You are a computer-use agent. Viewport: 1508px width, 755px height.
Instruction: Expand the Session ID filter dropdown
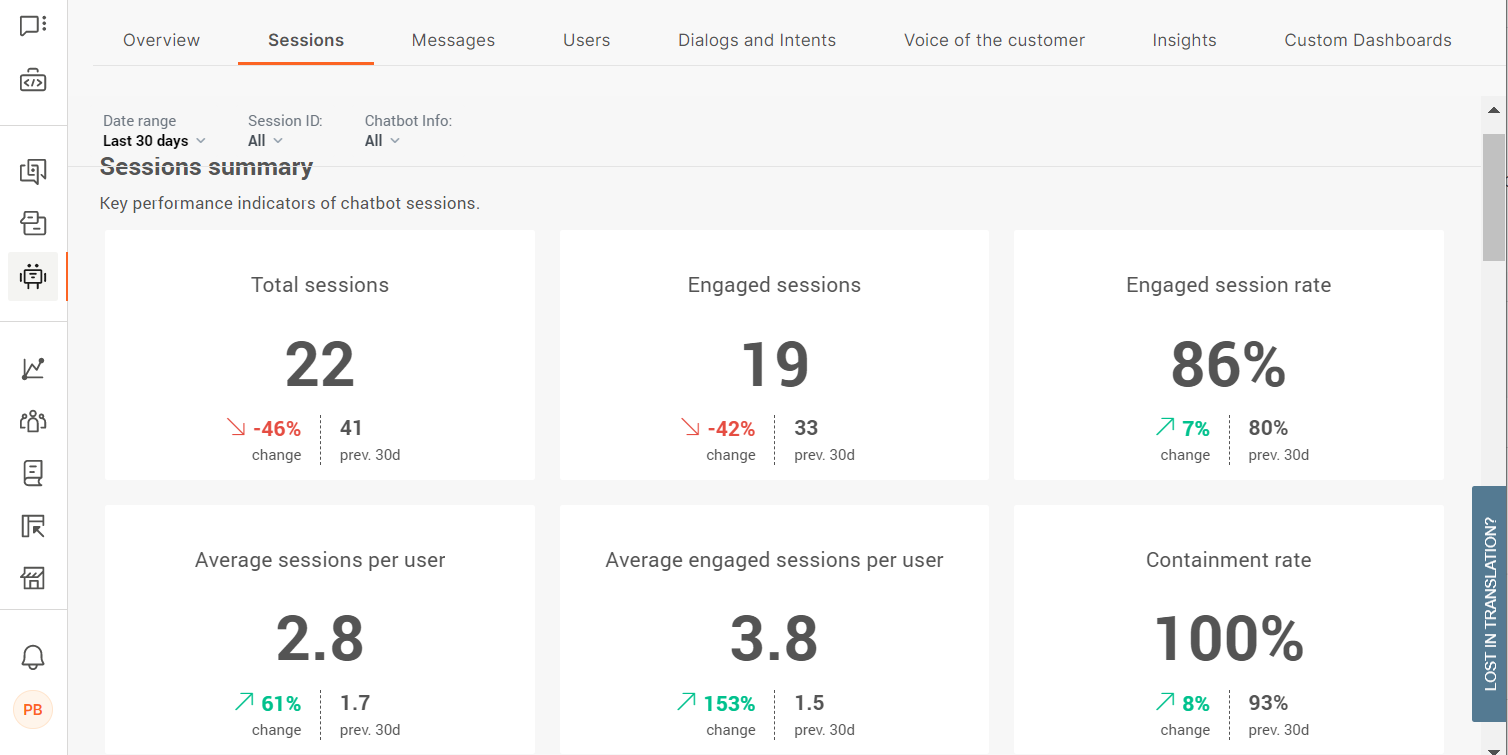tap(266, 141)
